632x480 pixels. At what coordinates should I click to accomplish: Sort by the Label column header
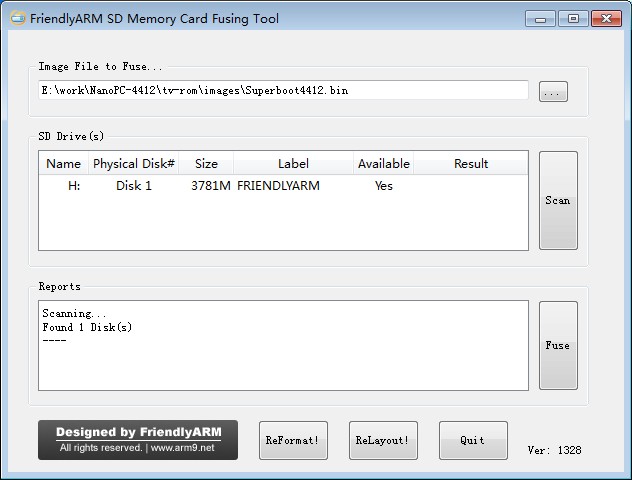click(x=293, y=164)
